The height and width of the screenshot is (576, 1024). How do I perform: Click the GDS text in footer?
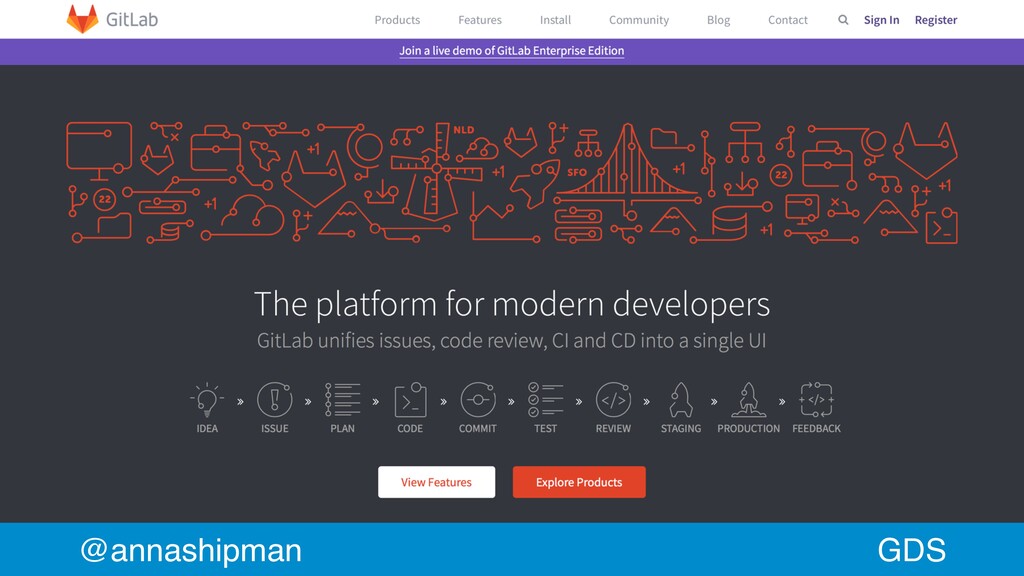[912, 550]
